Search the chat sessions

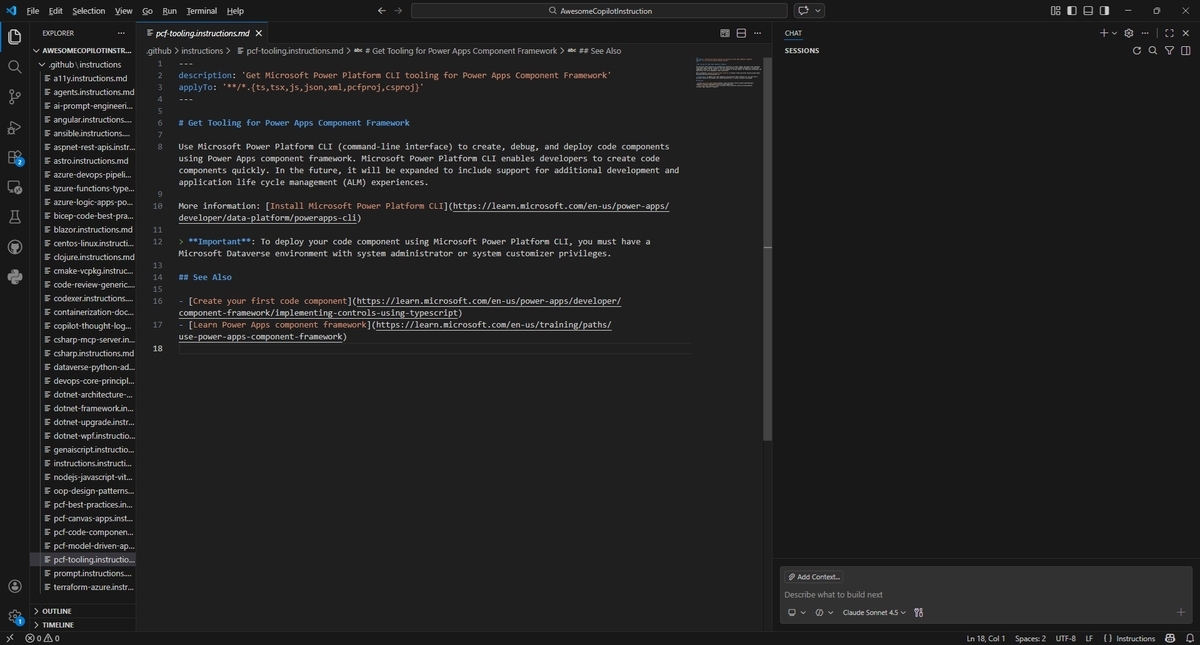pos(1153,50)
